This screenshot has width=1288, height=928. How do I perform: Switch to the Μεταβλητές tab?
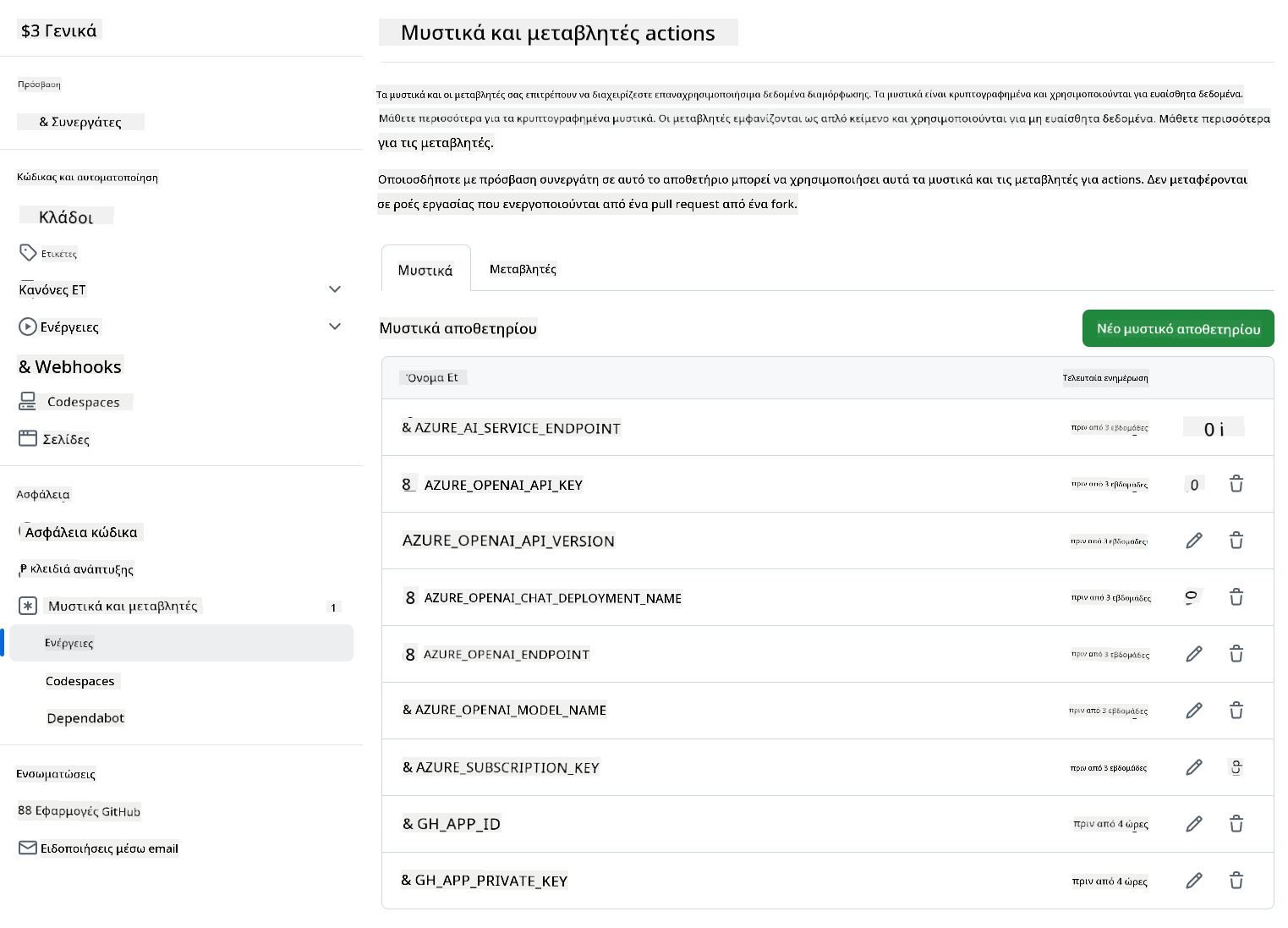523,269
